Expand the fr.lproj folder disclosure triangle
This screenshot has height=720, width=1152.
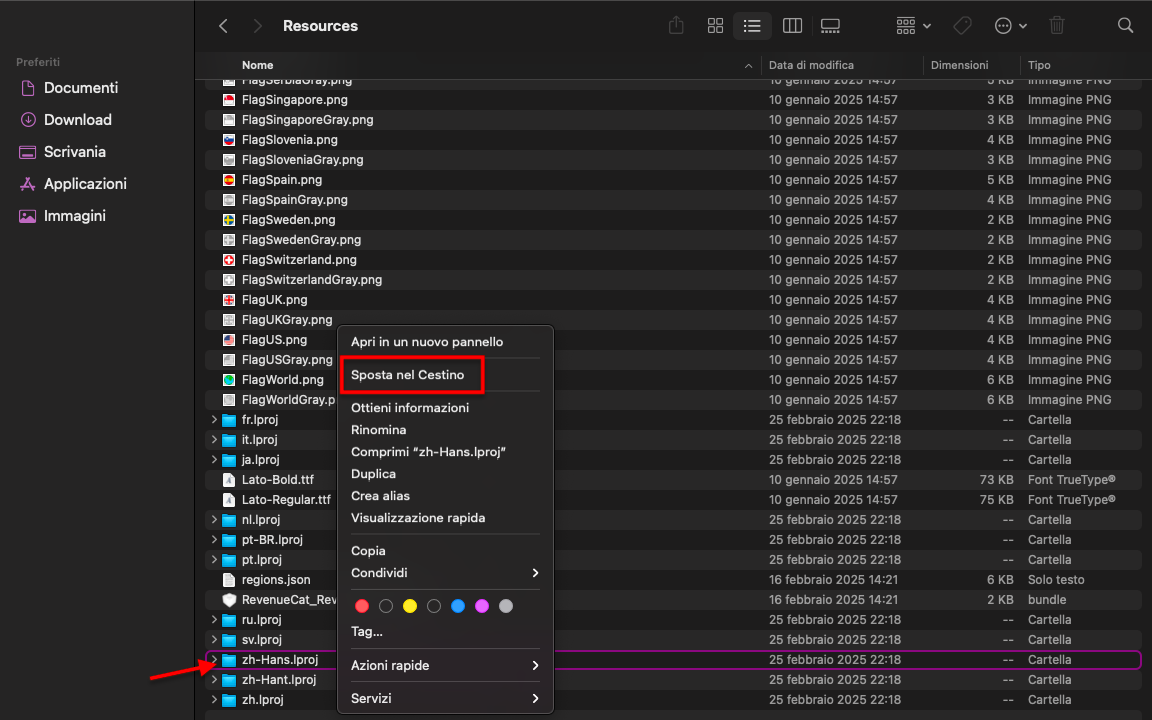(x=214, y=419)
